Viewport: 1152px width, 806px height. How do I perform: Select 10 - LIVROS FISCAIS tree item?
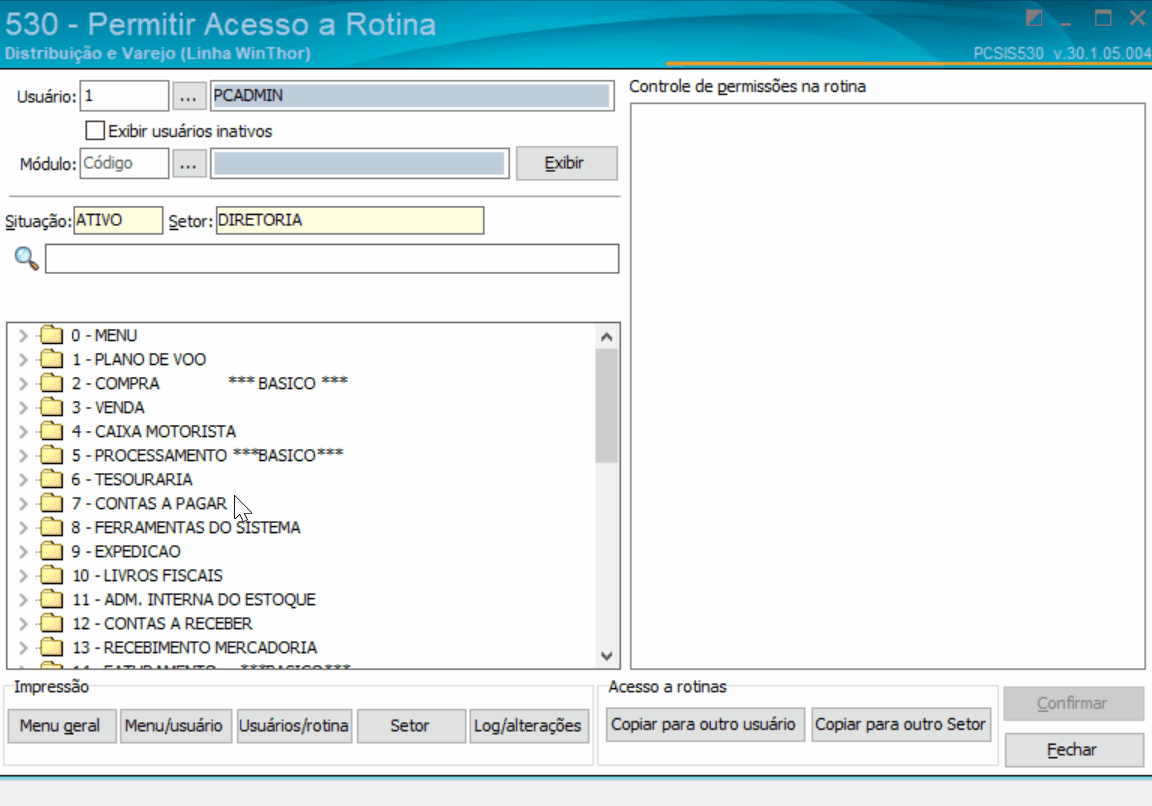click(147, 575)
